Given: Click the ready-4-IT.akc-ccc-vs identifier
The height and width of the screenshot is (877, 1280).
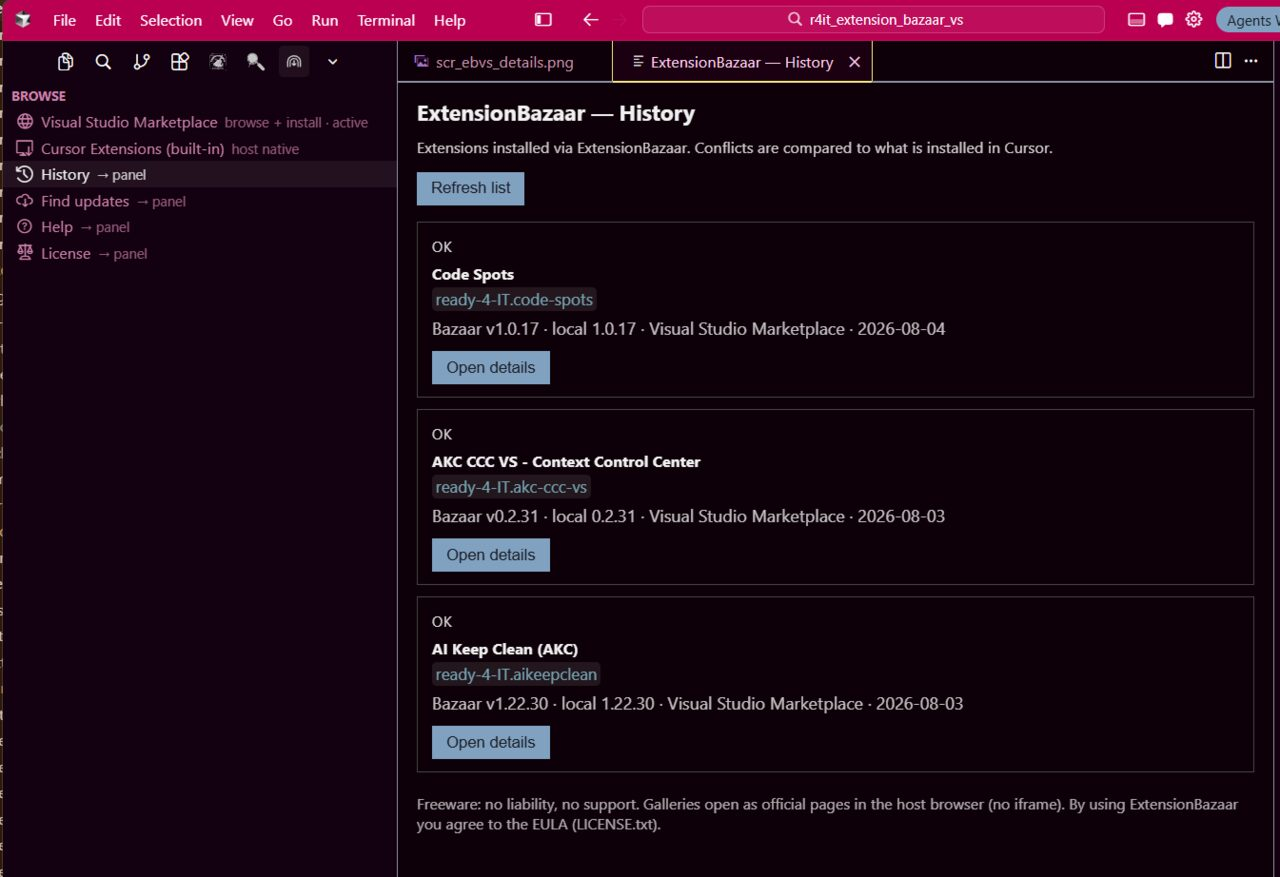Looking at the screenshot, I should [x=511, y=487].
